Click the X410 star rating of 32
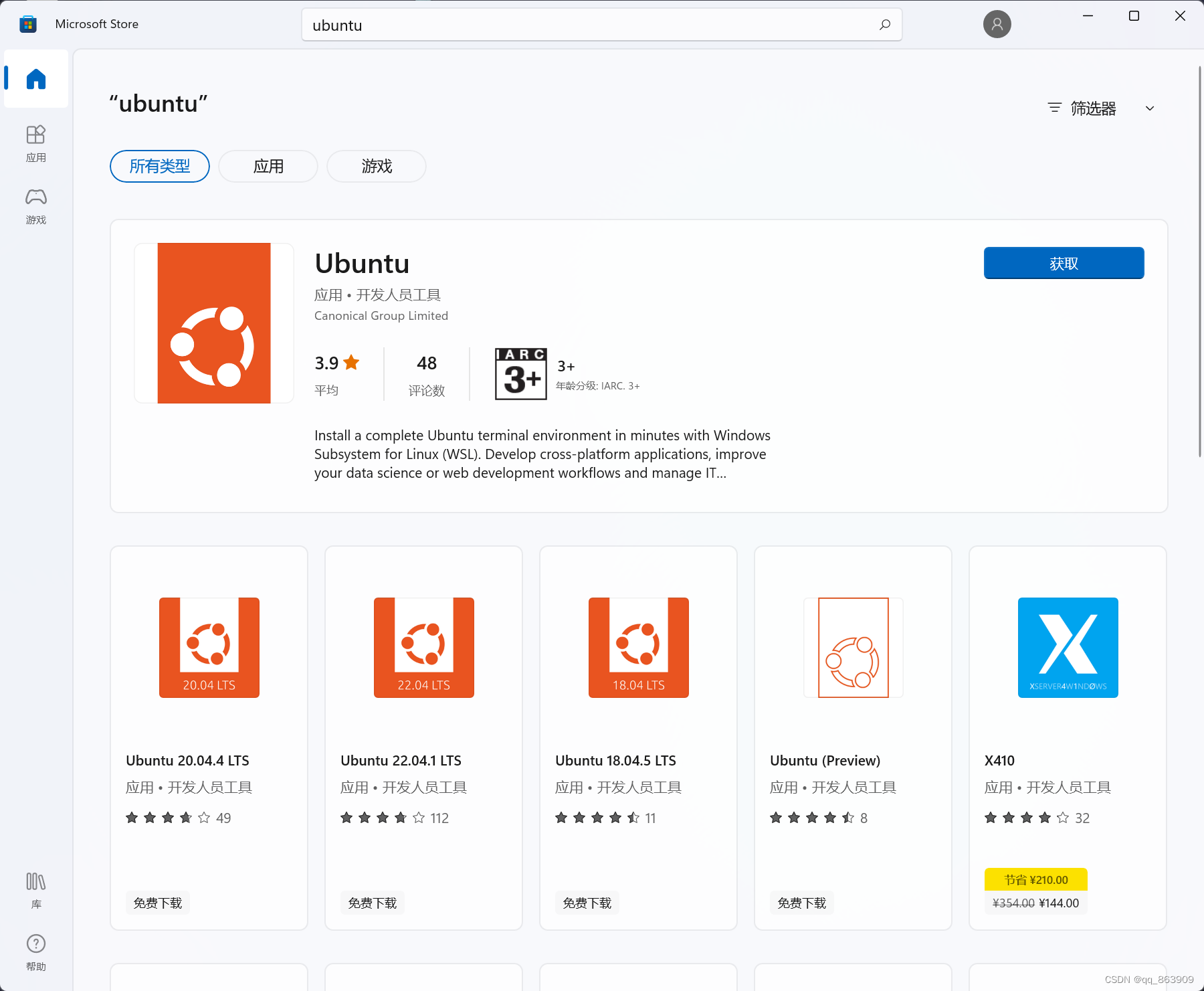This screenshot has width=1204, height=991. 1037,818
